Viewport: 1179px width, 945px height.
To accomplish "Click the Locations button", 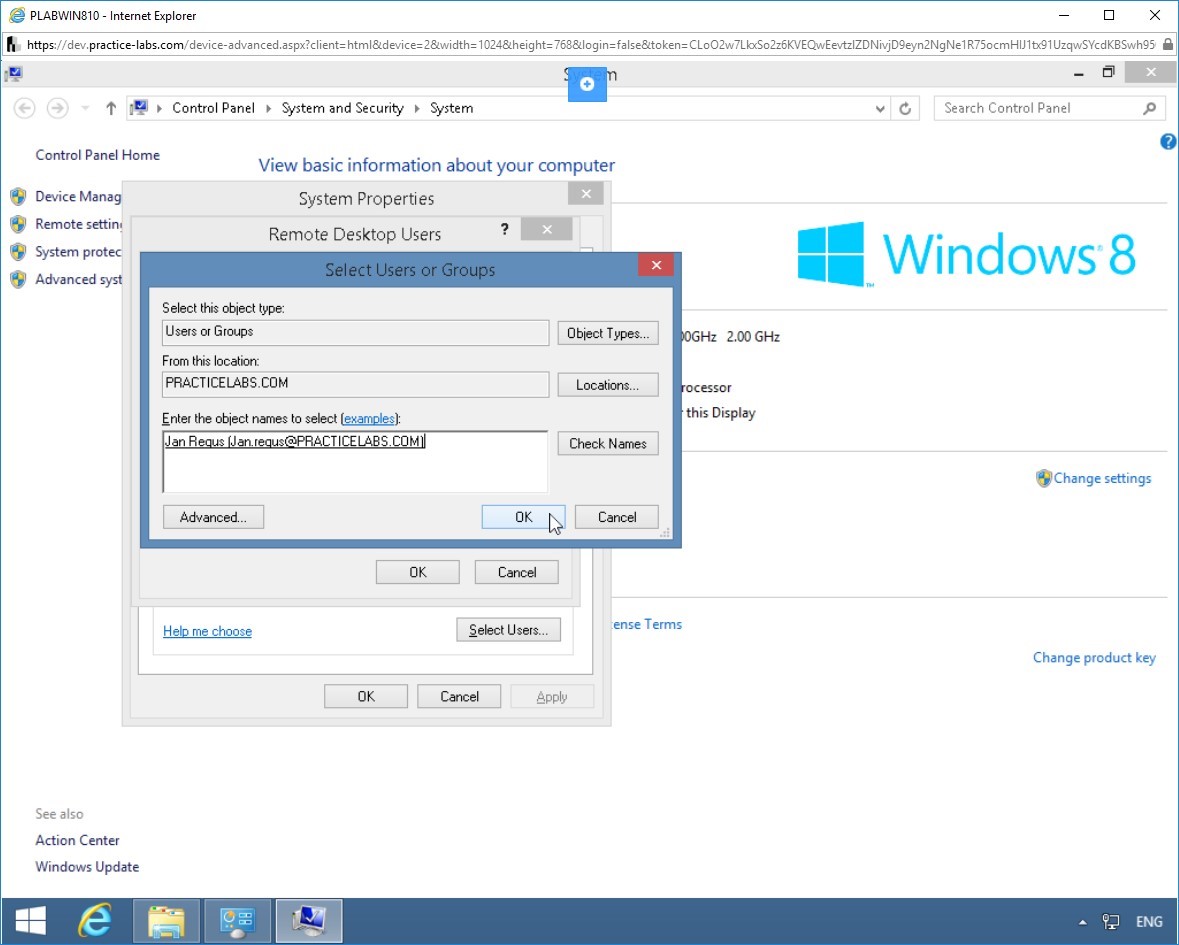I will pyautogui.click(x=608, y=385).
